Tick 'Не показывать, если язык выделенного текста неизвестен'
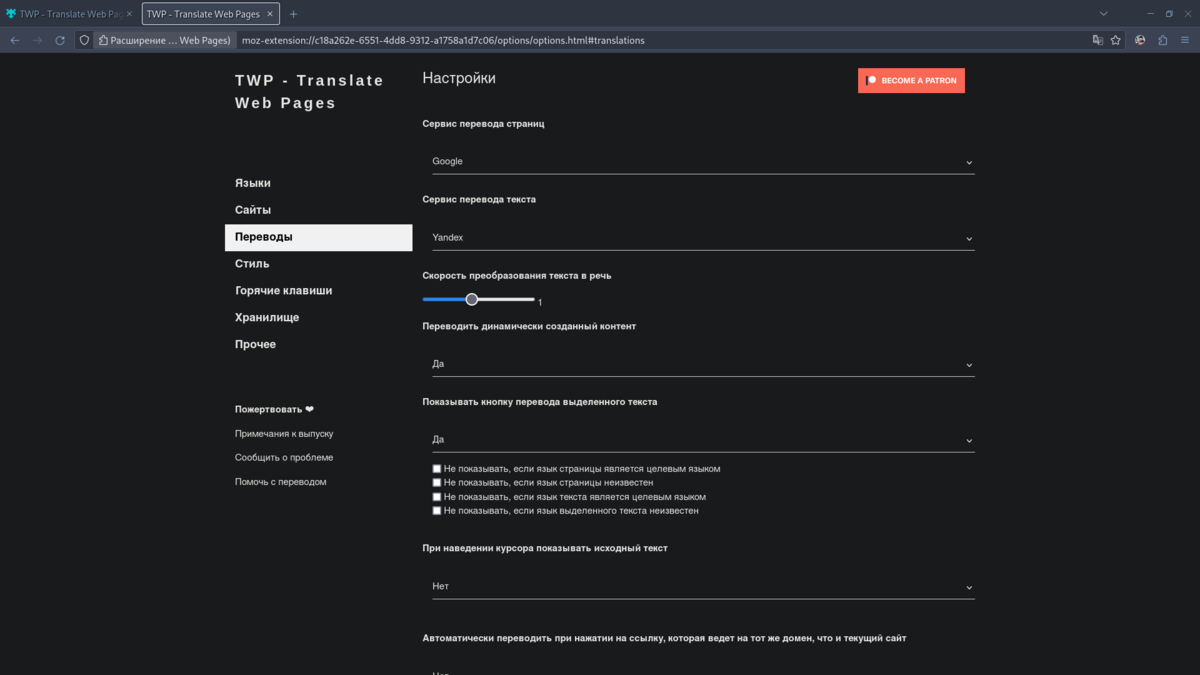The image size is (1200, 675). click(x=437, y=511)
